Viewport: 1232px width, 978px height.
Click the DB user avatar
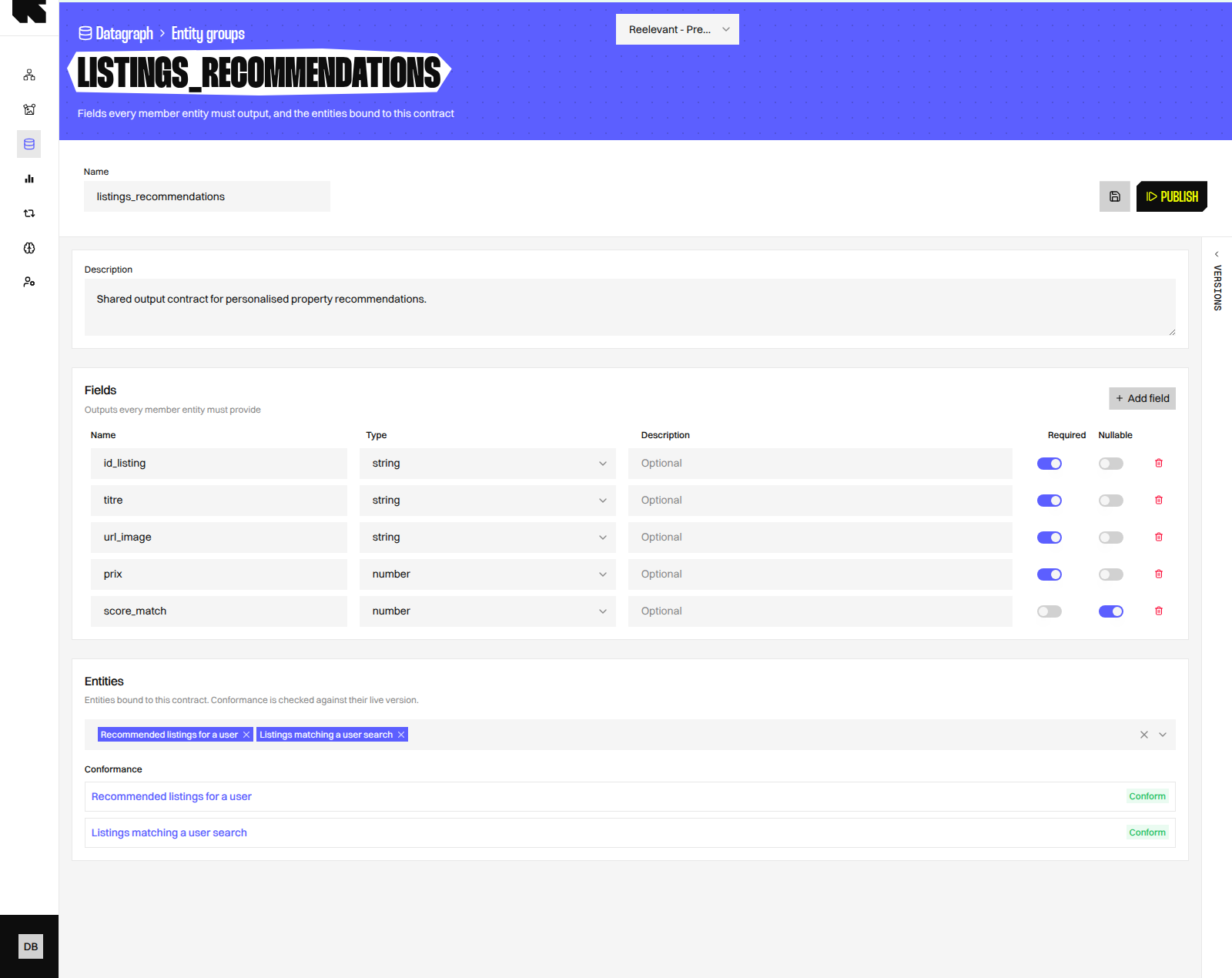coord(31,946)
